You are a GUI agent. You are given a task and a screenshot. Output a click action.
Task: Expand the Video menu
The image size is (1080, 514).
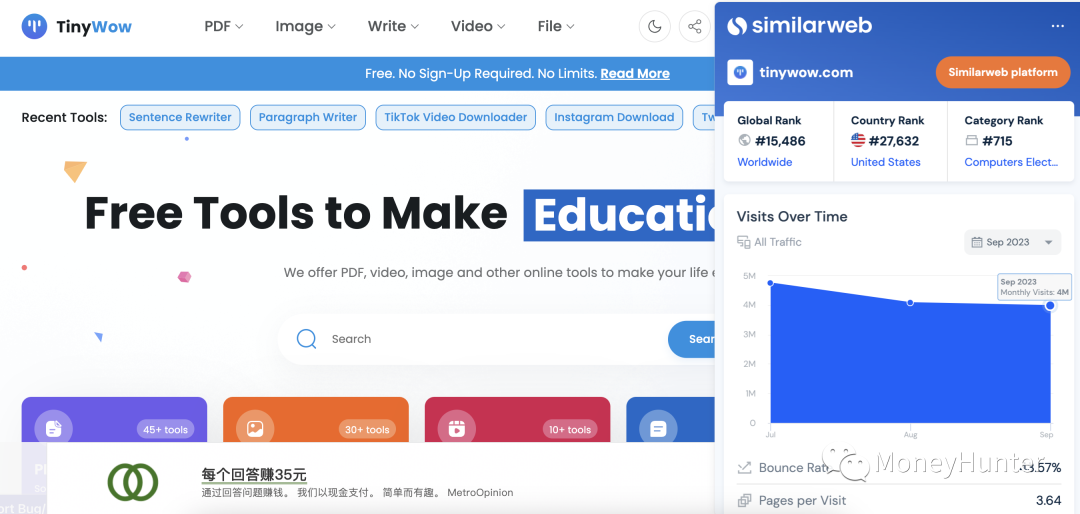(478, 26)
